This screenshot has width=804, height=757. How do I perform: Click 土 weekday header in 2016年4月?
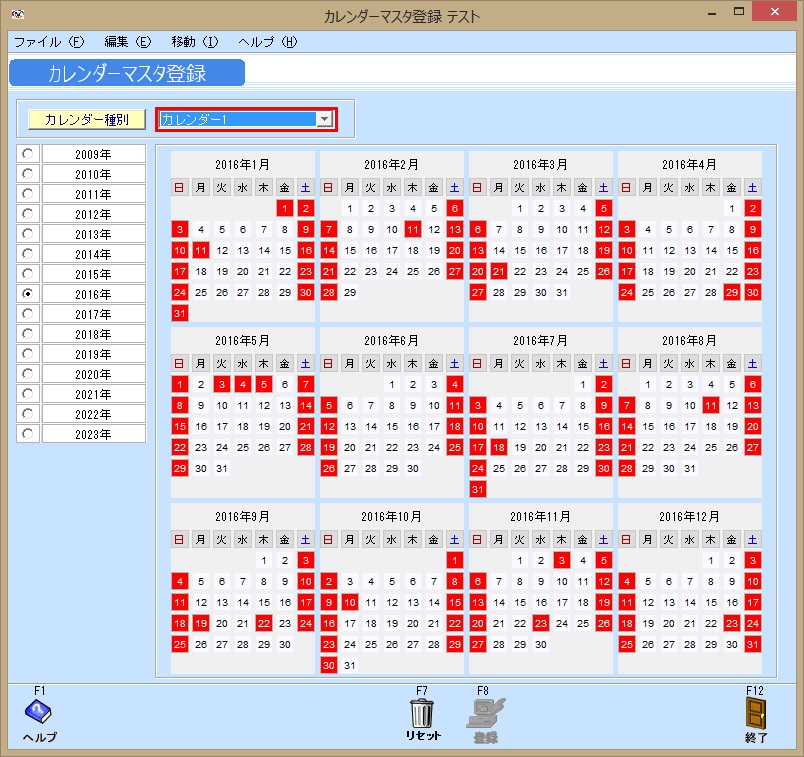tap(753, 188)
